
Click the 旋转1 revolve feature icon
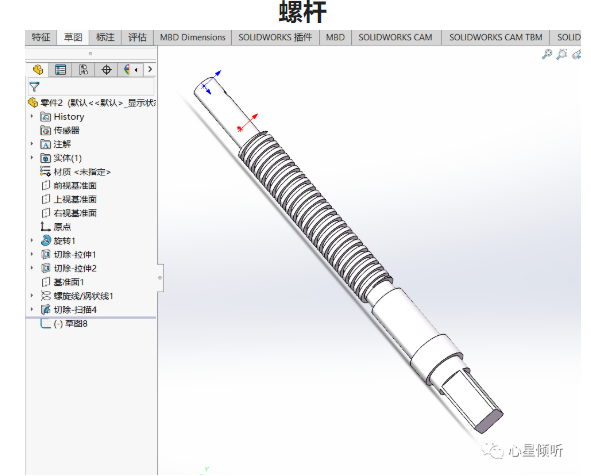[x=45, y=240]
